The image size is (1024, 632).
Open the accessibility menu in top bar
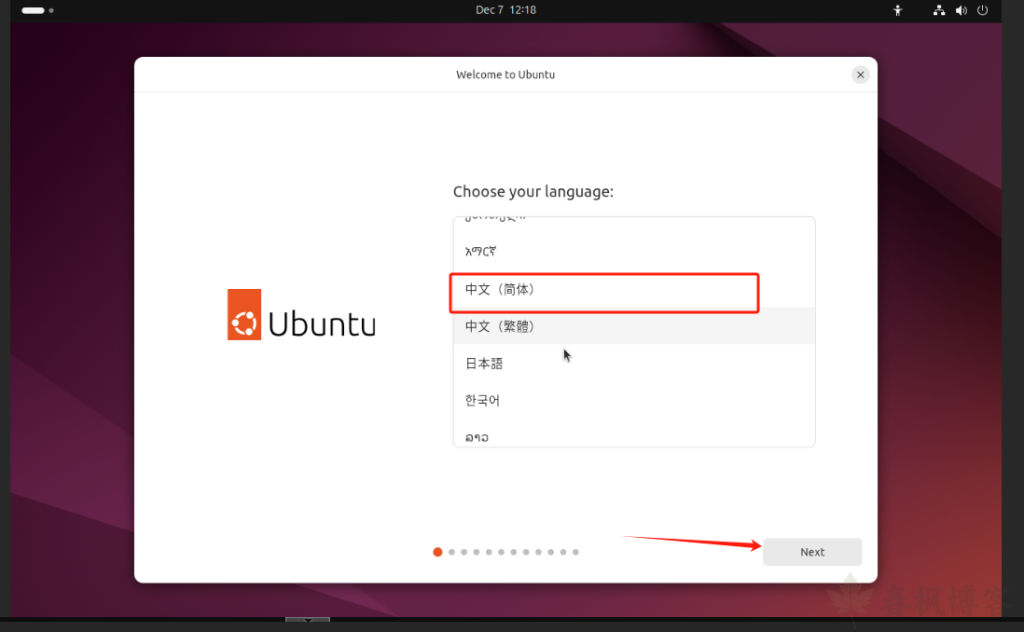pos(898,10)
